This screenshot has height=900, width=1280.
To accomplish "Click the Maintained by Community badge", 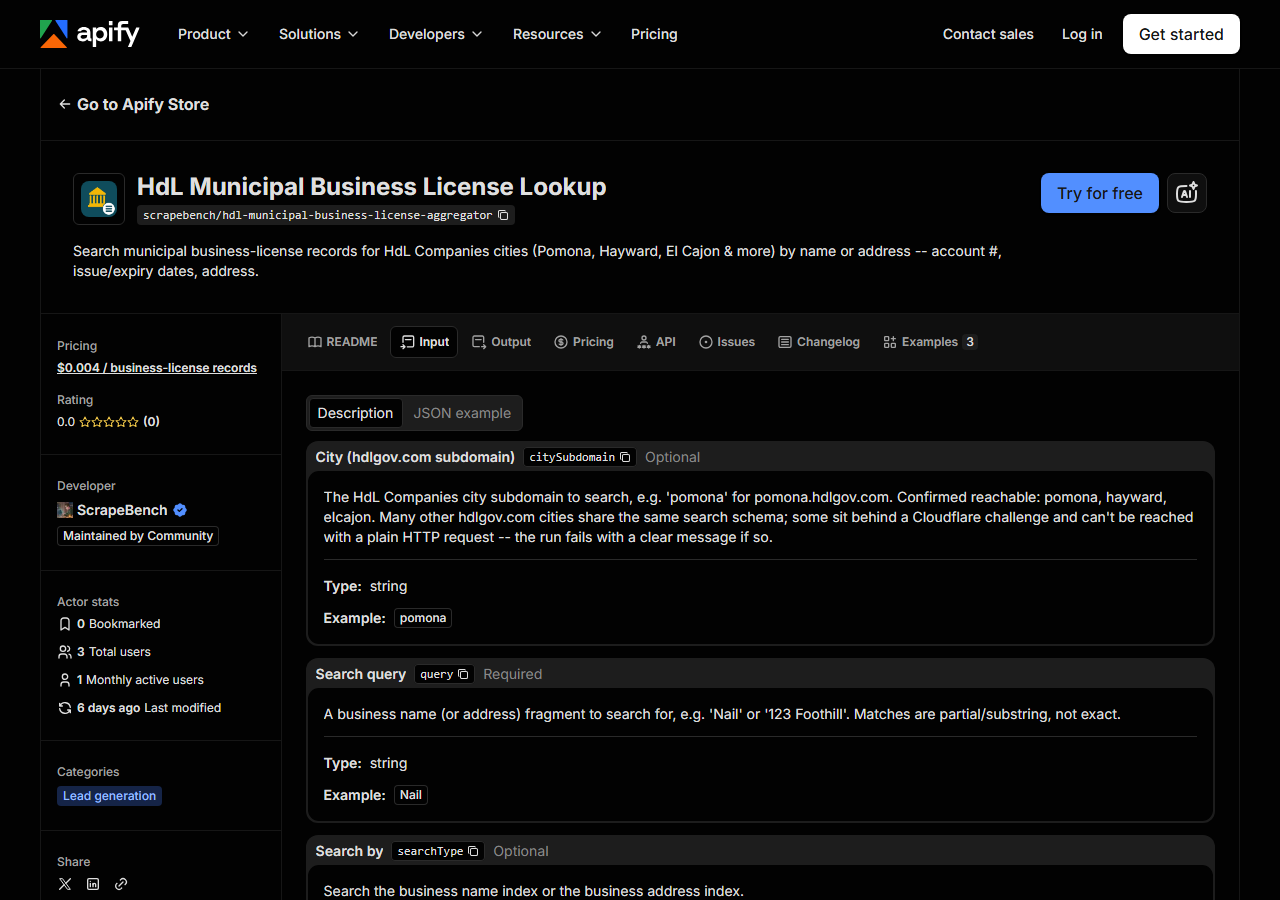I will pyautogui.click(x=138, y=536).
